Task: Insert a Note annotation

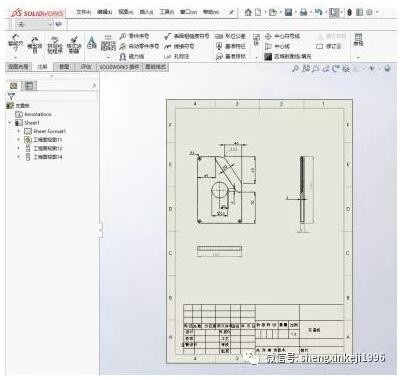Action: [92, 43]
